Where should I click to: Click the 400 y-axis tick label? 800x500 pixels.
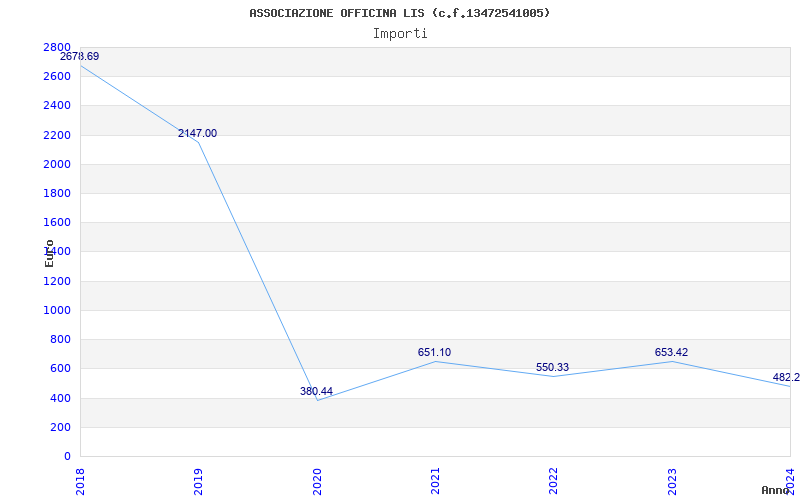click(x=60, y=398)
